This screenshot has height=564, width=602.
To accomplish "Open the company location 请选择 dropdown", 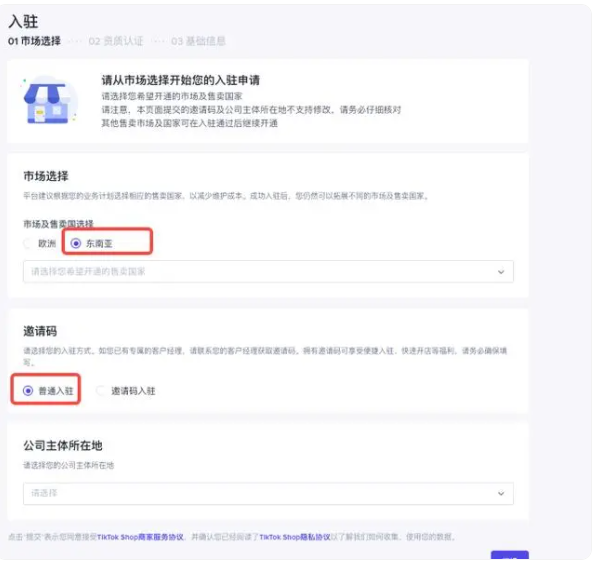I will tap(268, 493).
